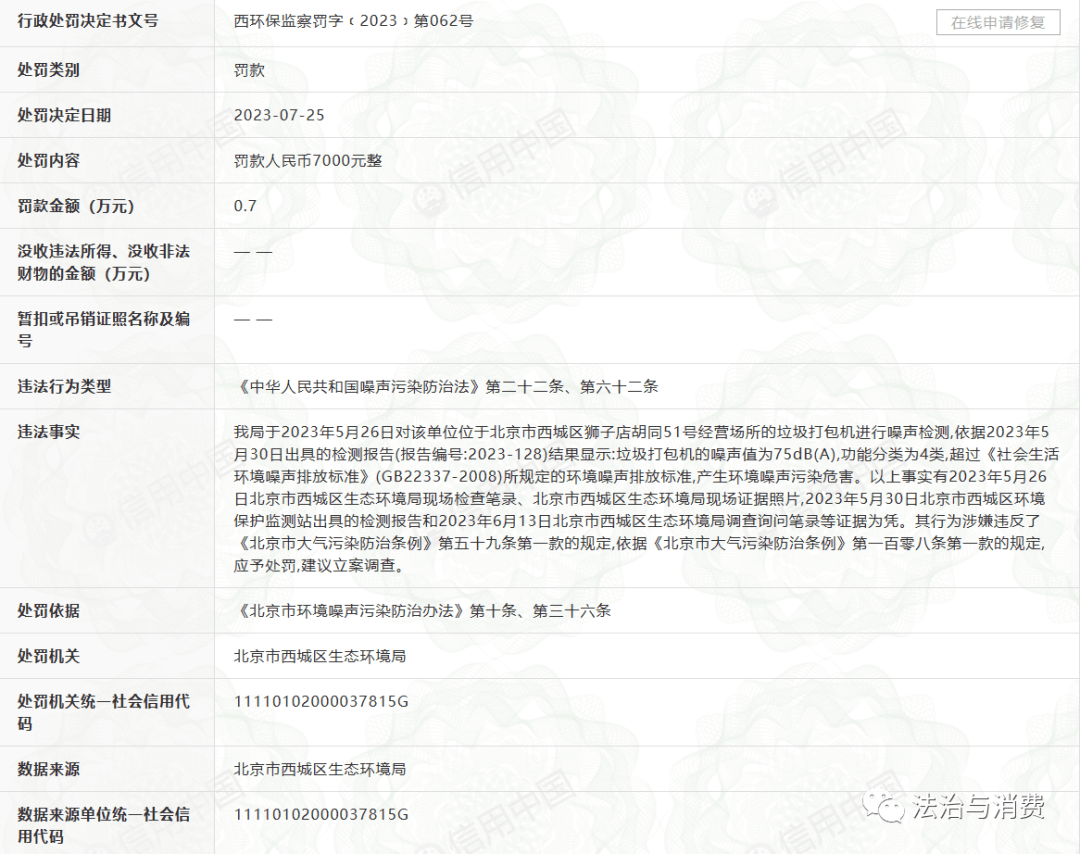Click the 处罚类别 label
The height and width of the screenshot is (854, 1080).
coord(48,70)
